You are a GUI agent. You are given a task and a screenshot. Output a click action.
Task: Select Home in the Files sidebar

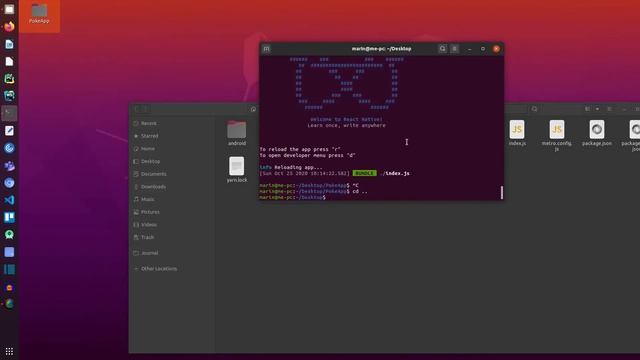click(x=172, y=149)
